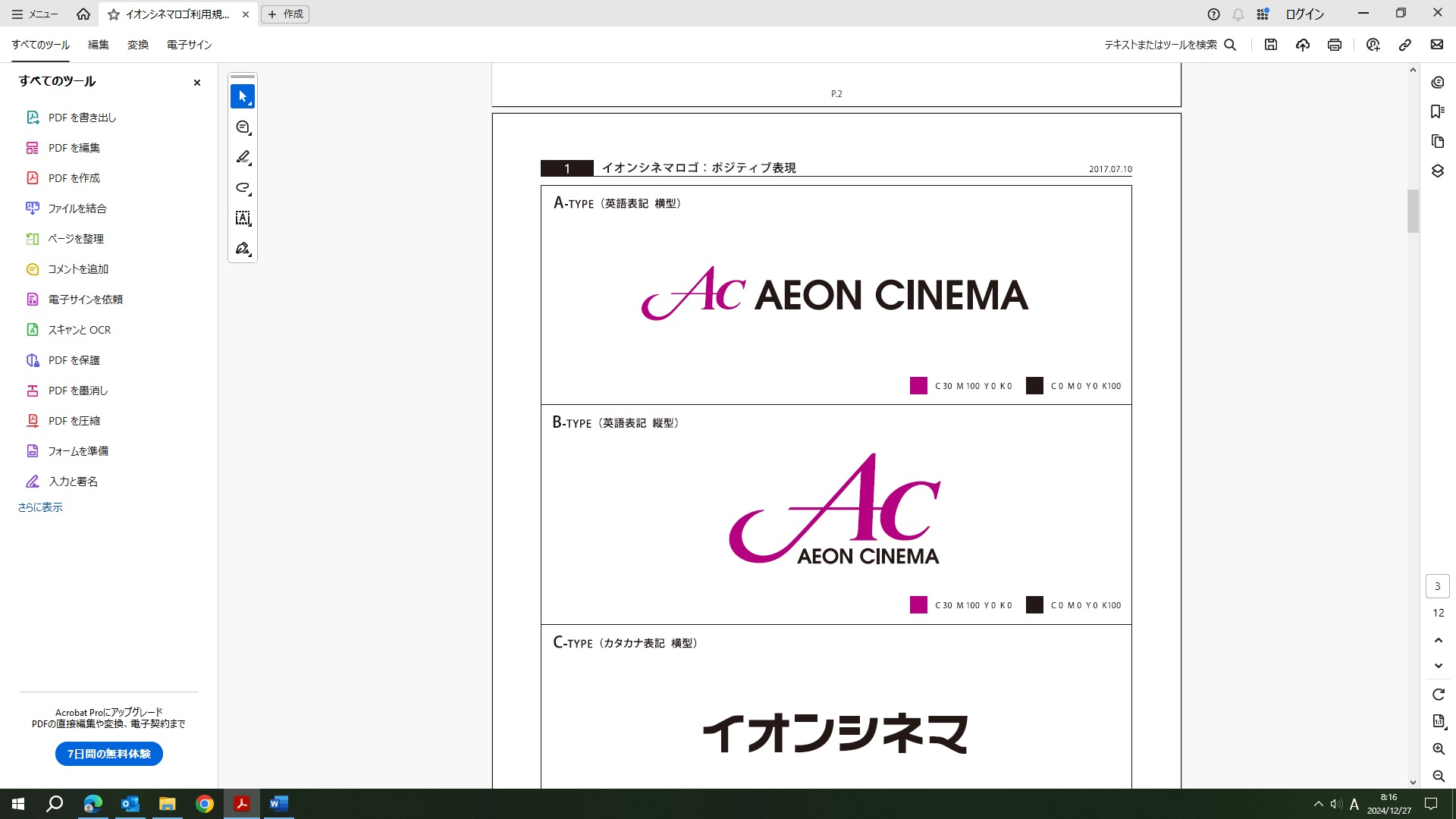Click the ログイン button
The image size is (1456, 819).
[x=1305, y=14]
